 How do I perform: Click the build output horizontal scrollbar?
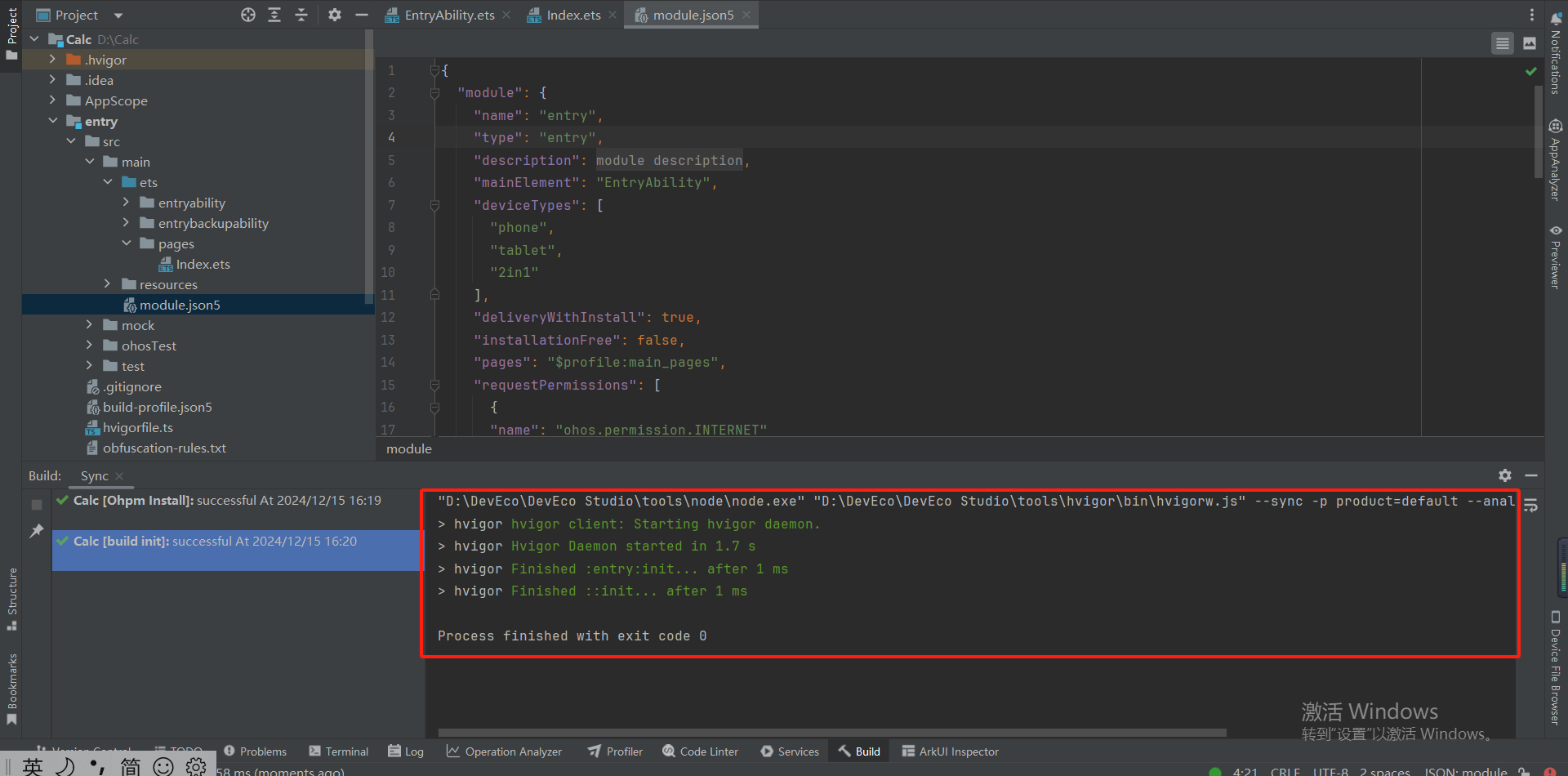832,733
